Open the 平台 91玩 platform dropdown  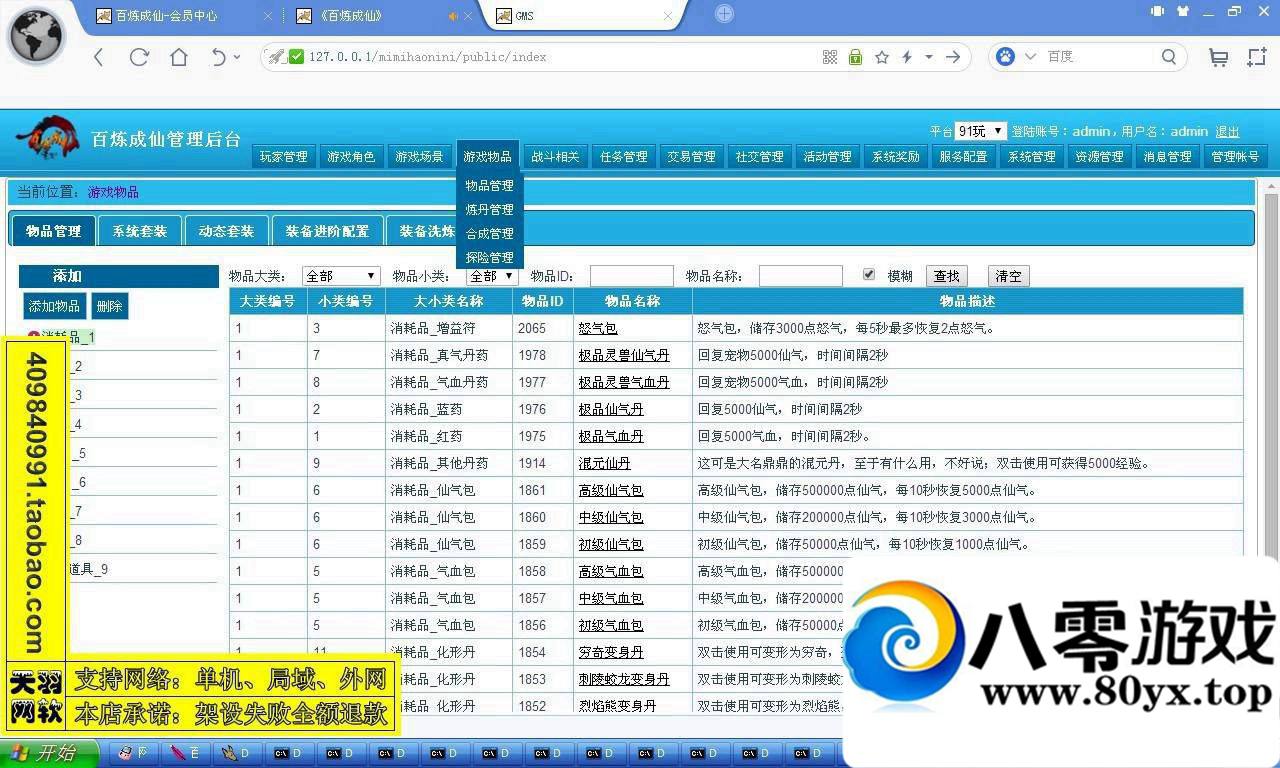pyautogui.click(x=980, y=131)
